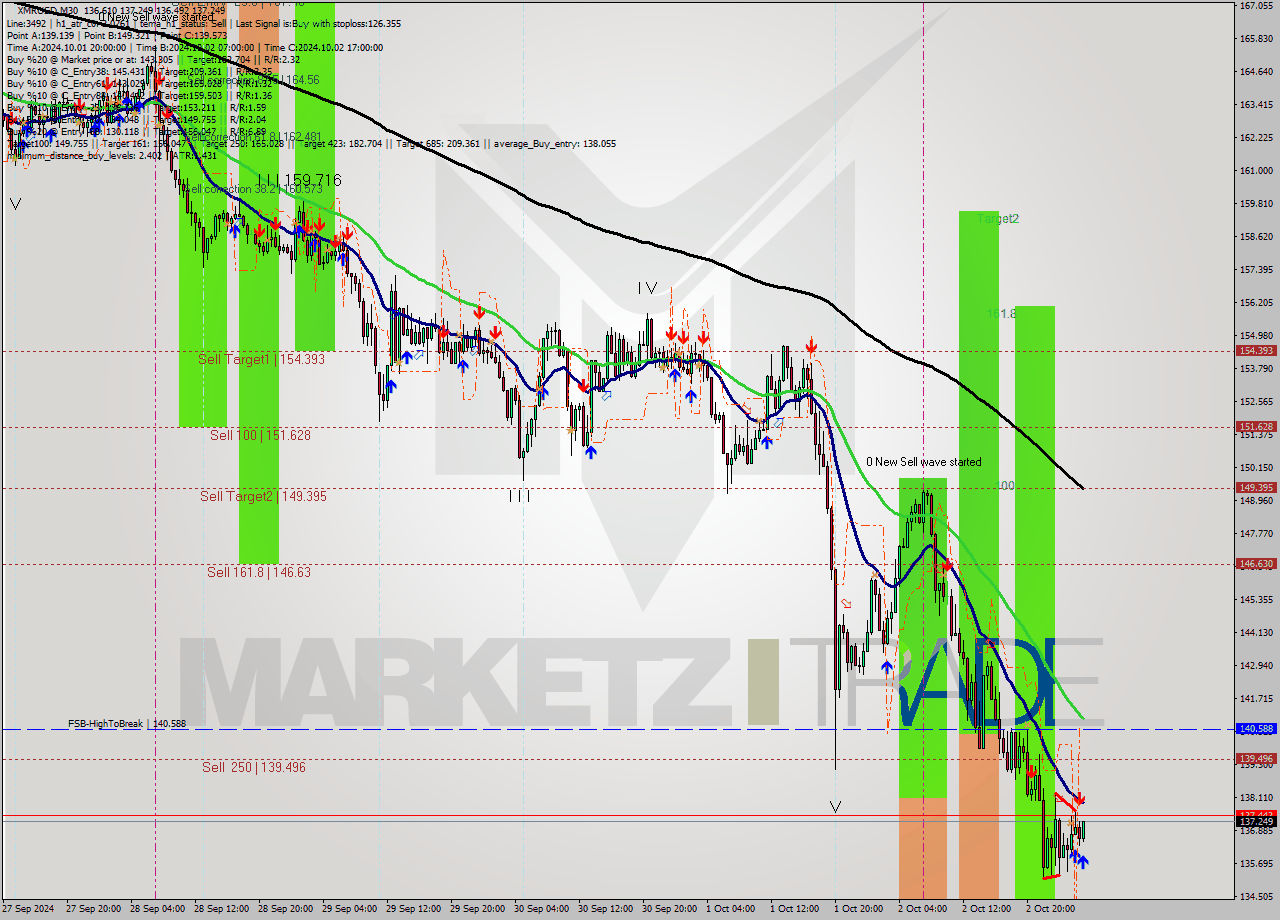Click the 'average_Buy_entry: 138.055' text
1280x920 pixels.
pos(553,144)
